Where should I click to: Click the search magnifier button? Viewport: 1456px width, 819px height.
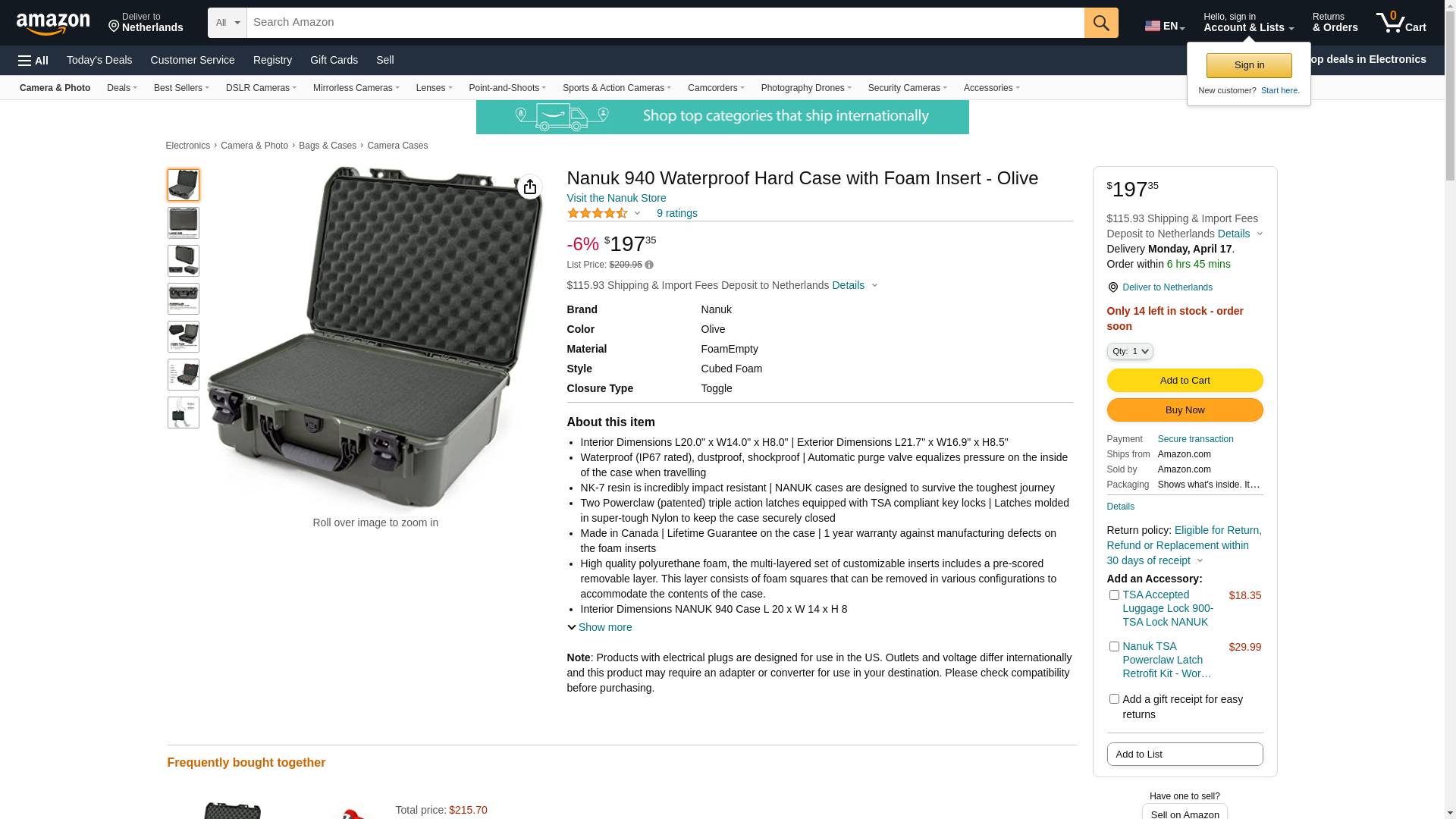pyautogui.click(x=1101, y=23)
